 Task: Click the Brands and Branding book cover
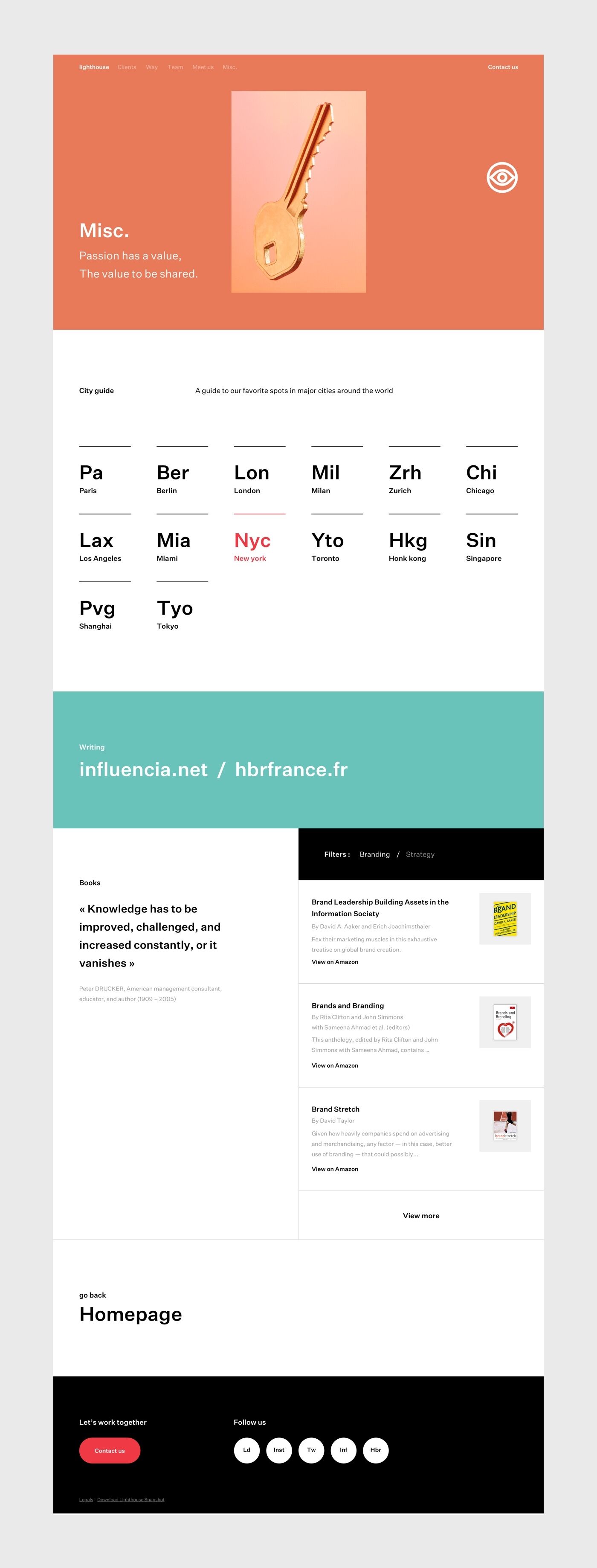pos(504,1022)
